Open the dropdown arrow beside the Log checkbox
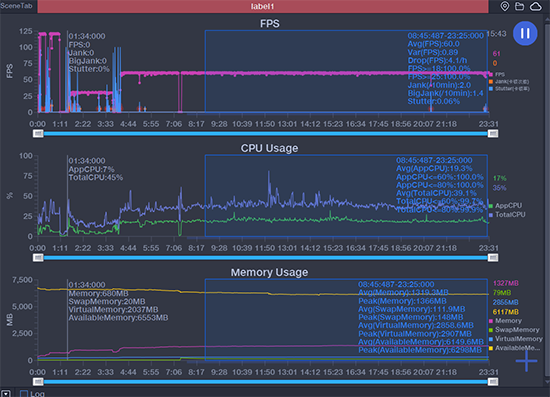This screenshot has height=397, width=550. tap(6, 393)
